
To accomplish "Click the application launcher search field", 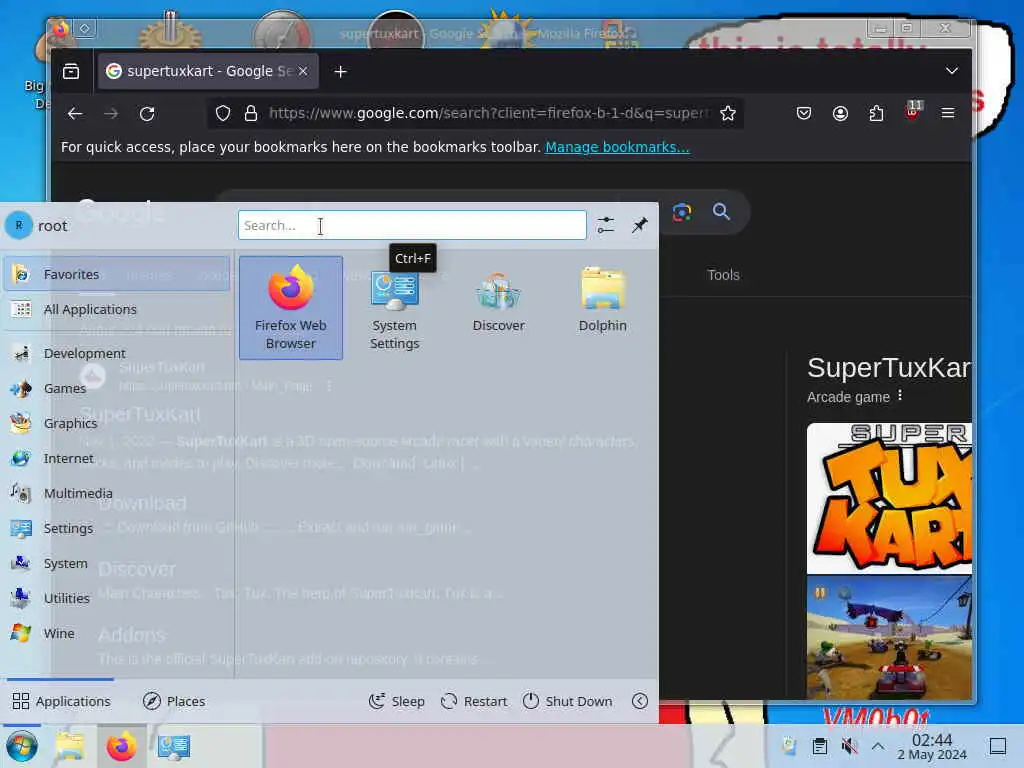I will 412,225.
